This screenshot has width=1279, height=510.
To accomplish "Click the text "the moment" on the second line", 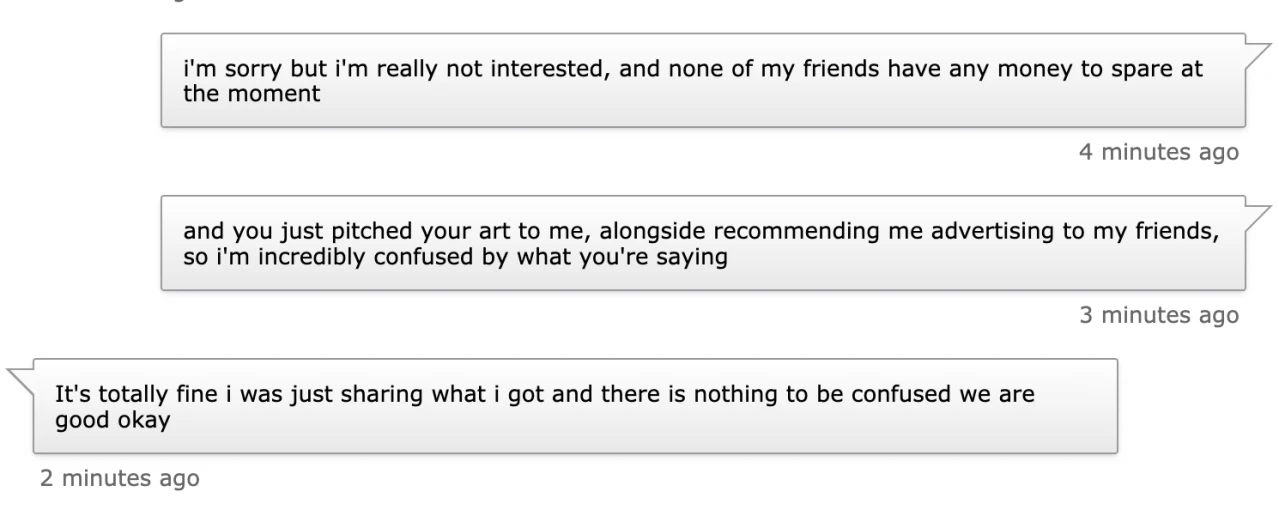I will click(230, 92).
